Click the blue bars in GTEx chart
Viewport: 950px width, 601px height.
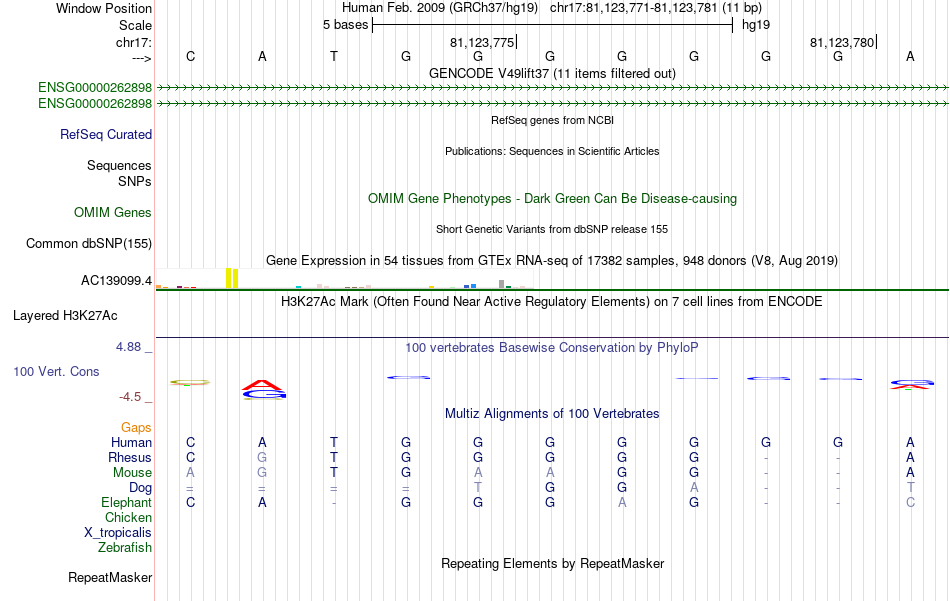470,286
